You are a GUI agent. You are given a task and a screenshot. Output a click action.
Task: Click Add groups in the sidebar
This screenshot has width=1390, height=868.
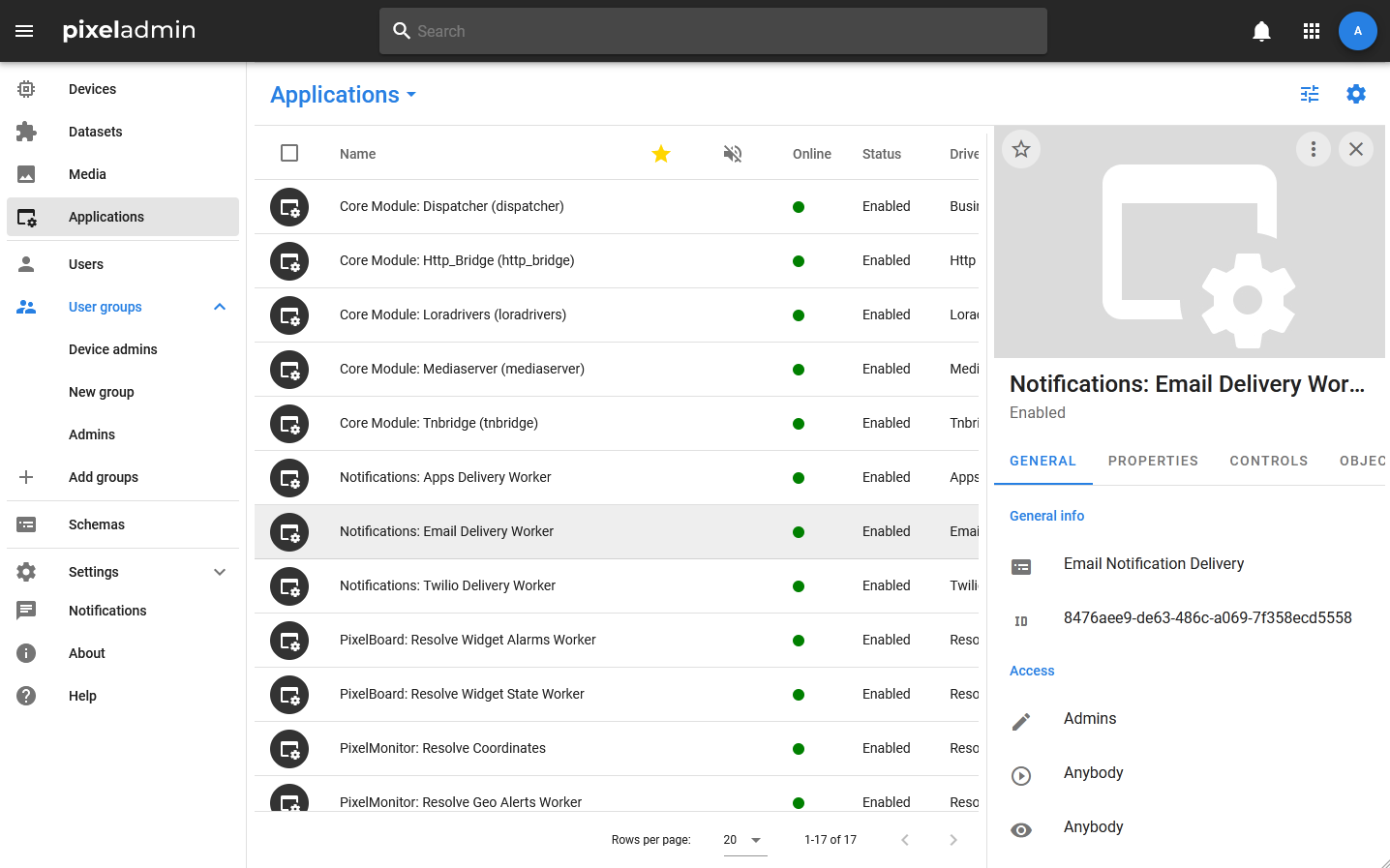pyautogui.click(x=104, y=477)
